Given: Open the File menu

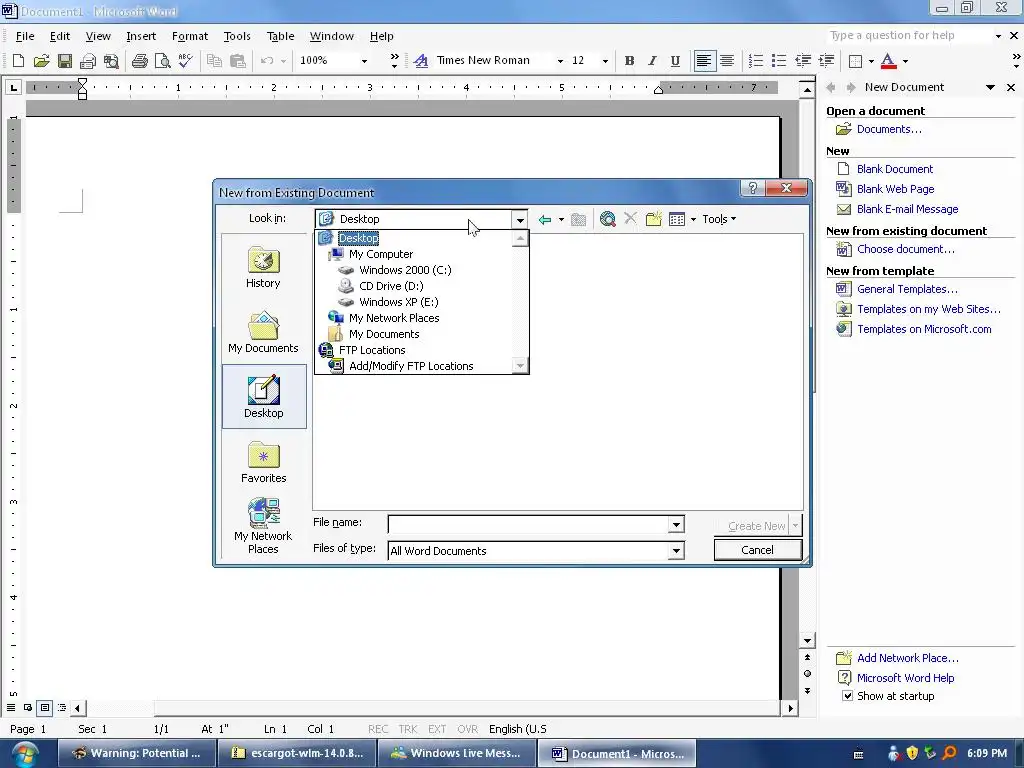Looking at the screenshot, I should pos(25,36).
